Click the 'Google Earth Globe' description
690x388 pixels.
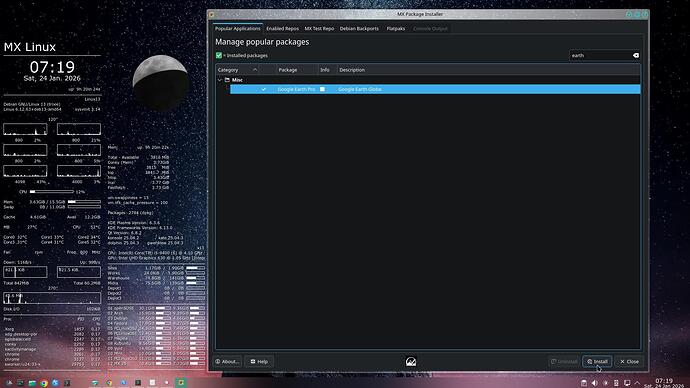tap(360, 89)
